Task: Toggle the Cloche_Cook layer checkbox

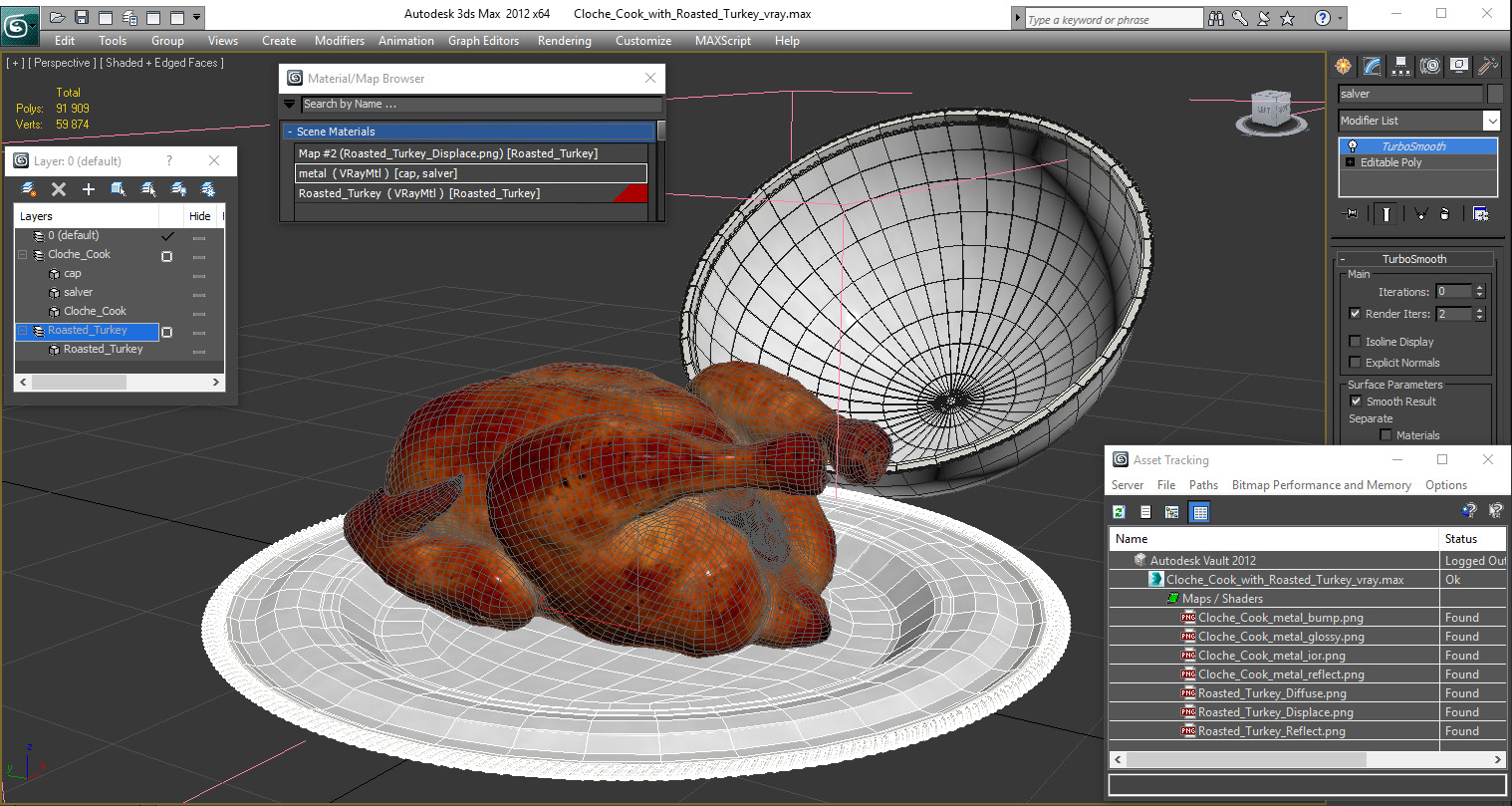Action: [167, 256]
